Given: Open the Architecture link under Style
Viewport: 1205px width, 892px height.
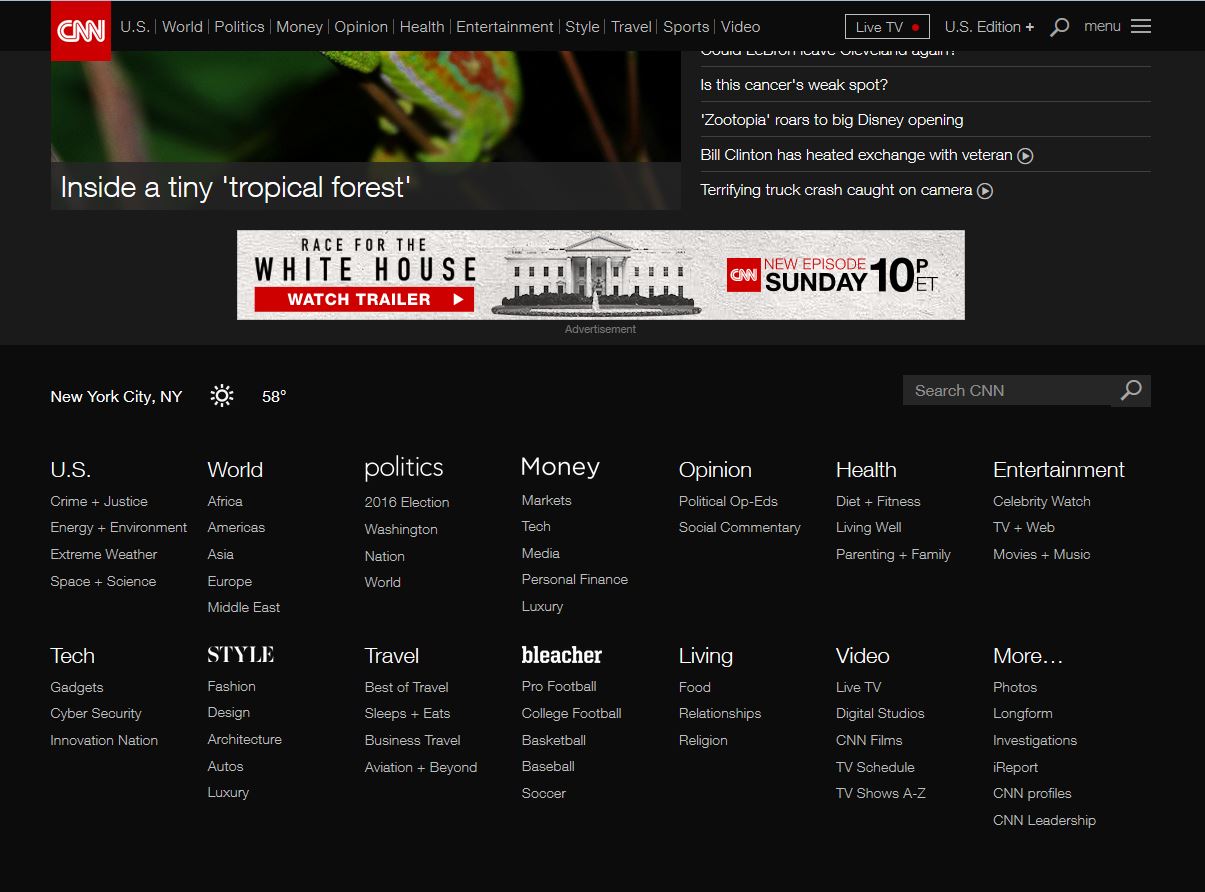Looking at the screenshot, I should tap(245, 739).
